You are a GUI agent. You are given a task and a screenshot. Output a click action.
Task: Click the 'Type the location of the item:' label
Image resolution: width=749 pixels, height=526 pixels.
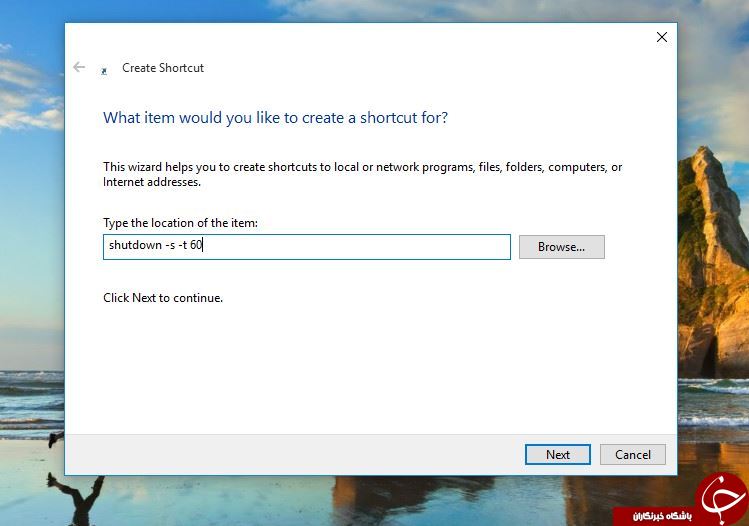180,223
